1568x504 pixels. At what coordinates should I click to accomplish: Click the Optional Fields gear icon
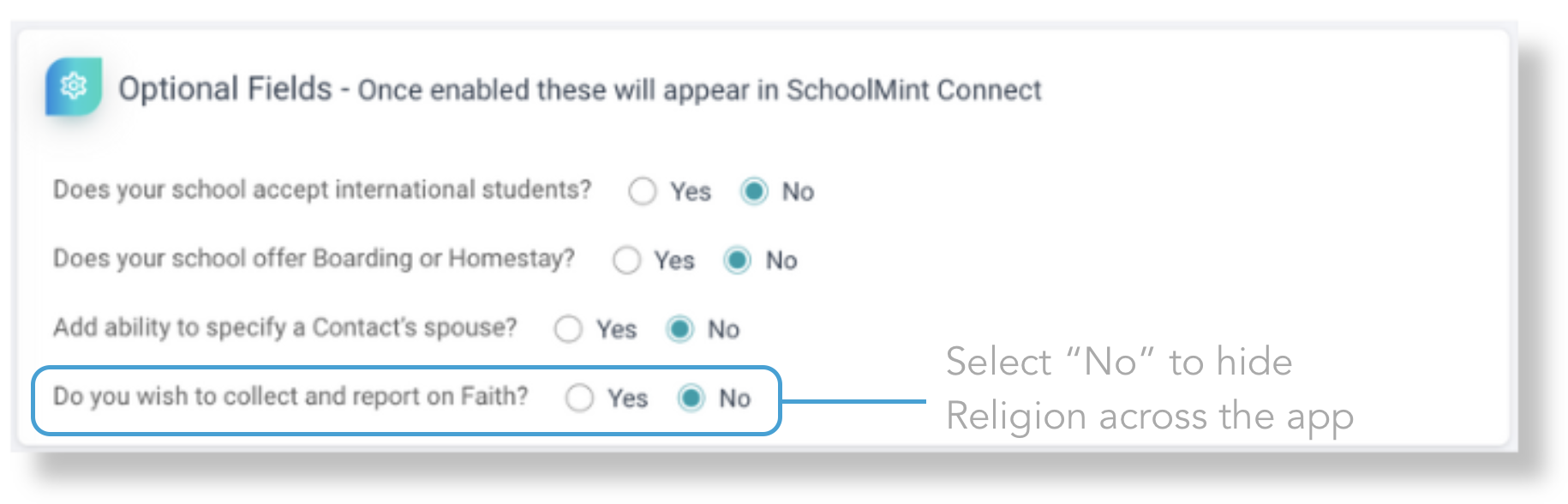[x=74, y=86]
